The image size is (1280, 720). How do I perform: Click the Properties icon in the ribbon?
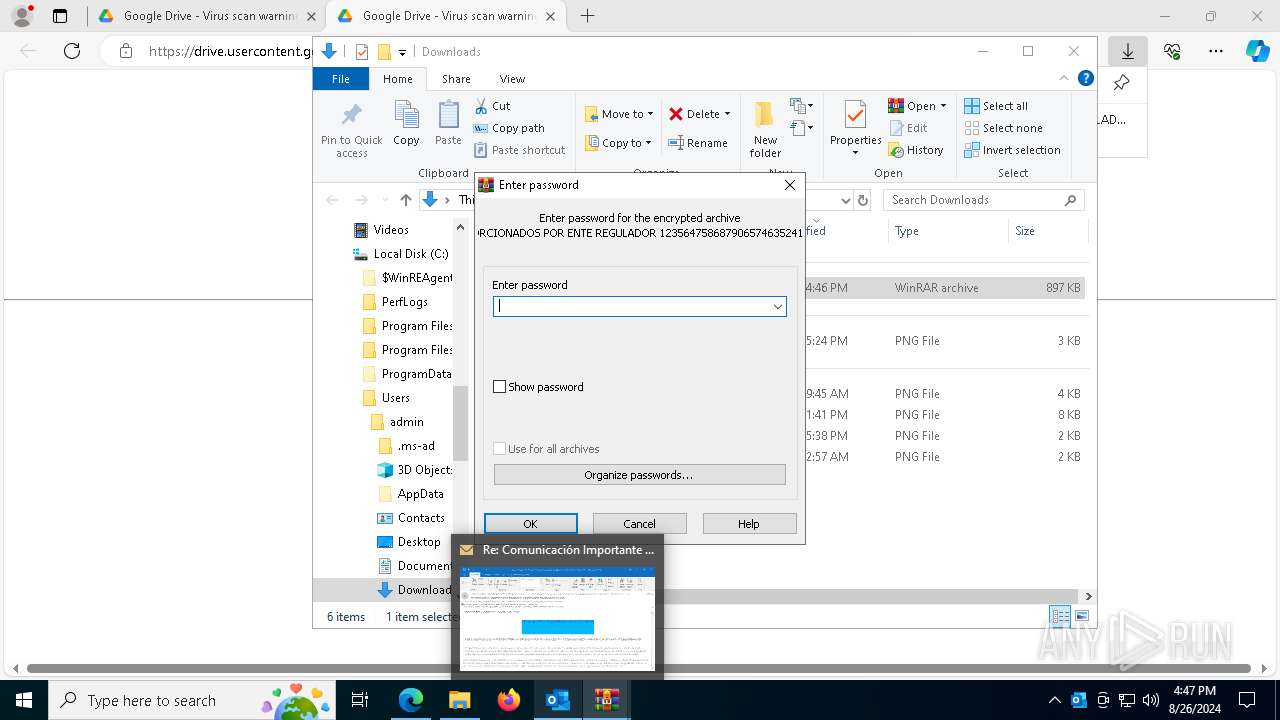click(855, 114)
